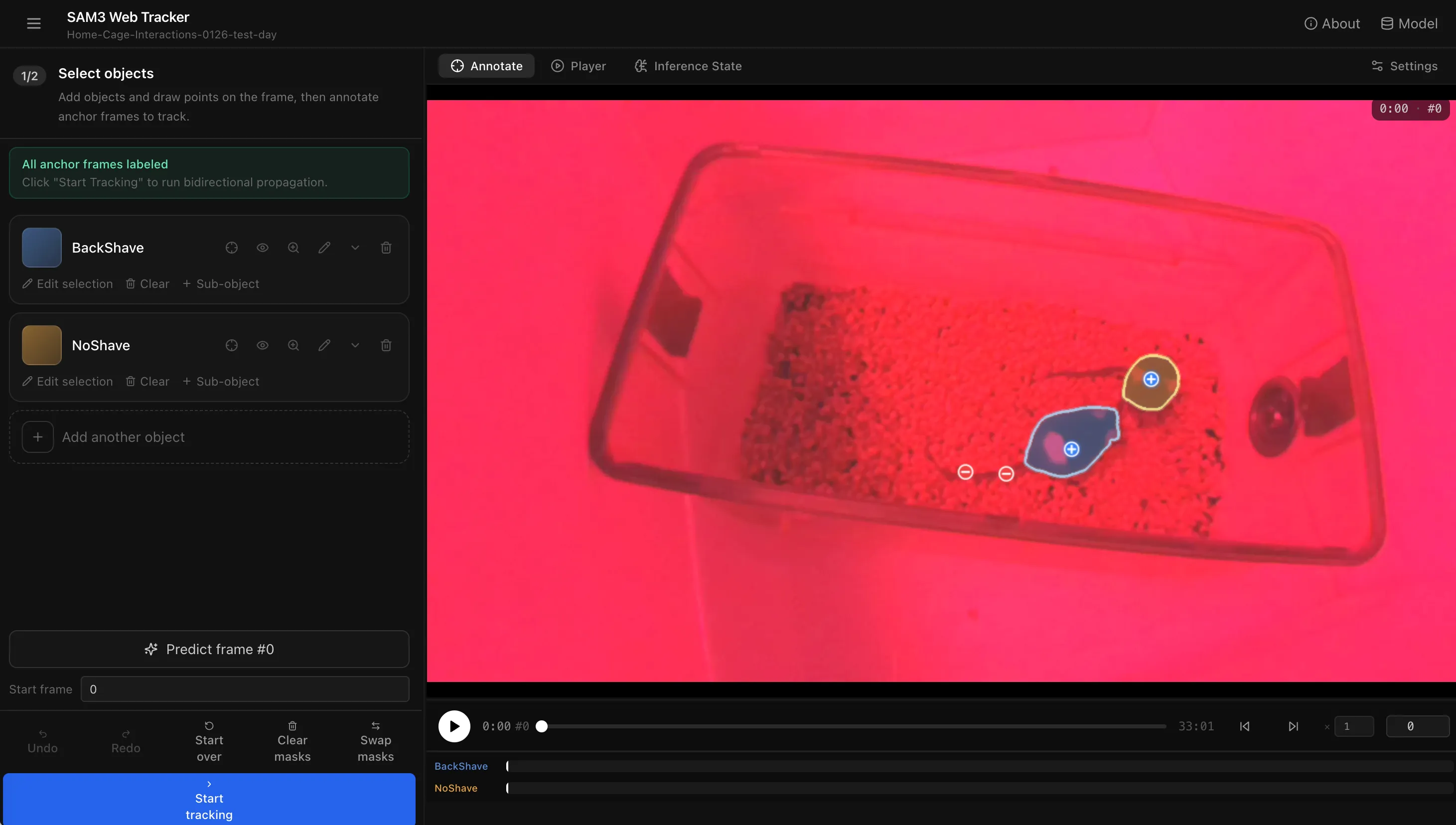Play the video
The width and height of the screenshot is (1456, 825).
tap(454, 726)
